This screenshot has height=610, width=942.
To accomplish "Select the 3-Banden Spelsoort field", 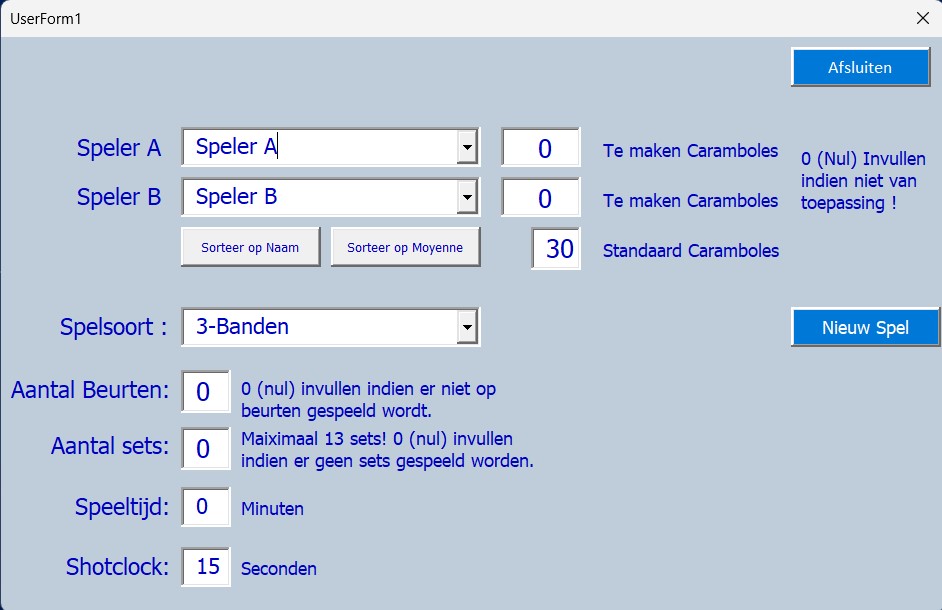I will 320,327.
